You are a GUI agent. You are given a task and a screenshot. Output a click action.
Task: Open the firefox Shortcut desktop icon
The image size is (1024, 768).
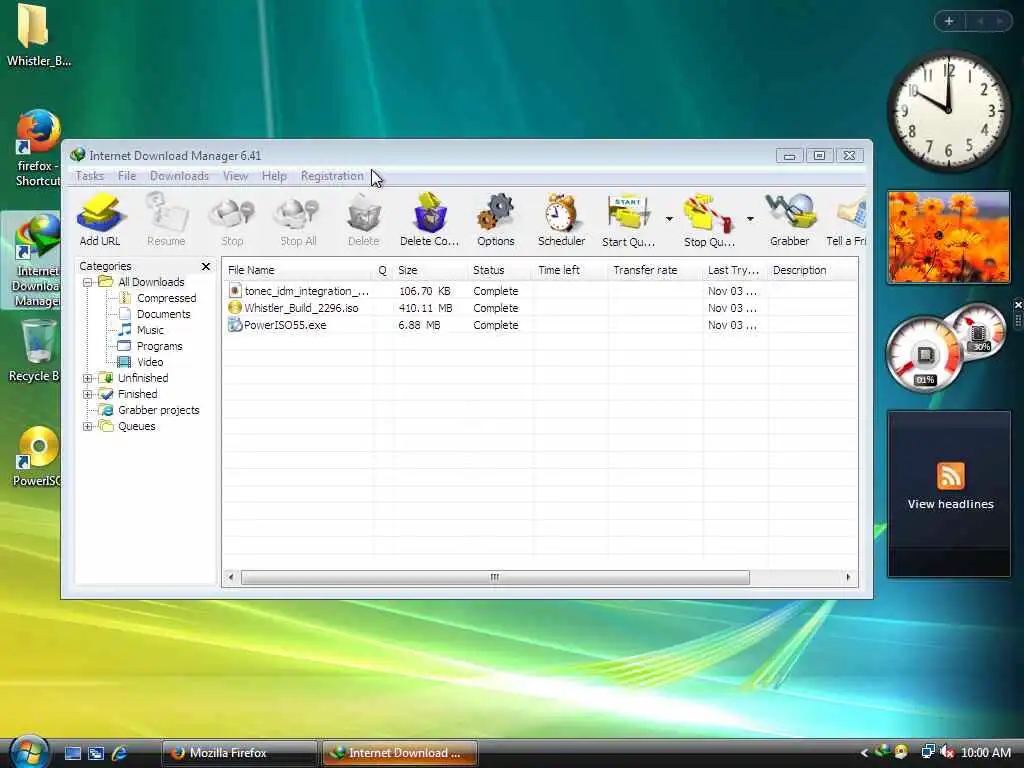37,149
